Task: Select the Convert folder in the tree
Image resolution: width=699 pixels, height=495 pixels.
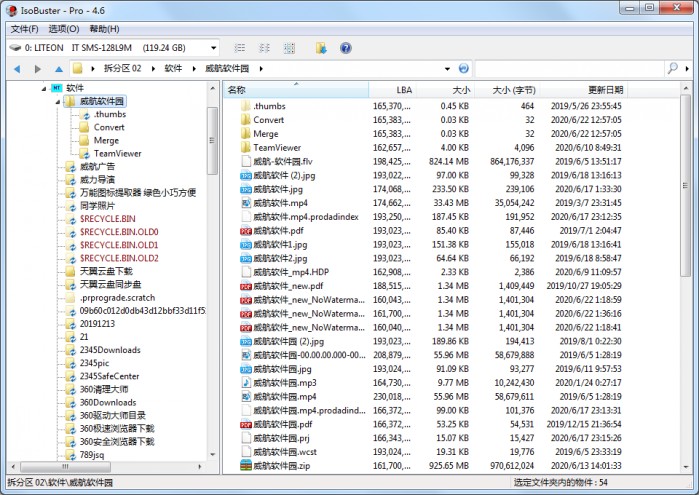Action: (x=109, y=128)
